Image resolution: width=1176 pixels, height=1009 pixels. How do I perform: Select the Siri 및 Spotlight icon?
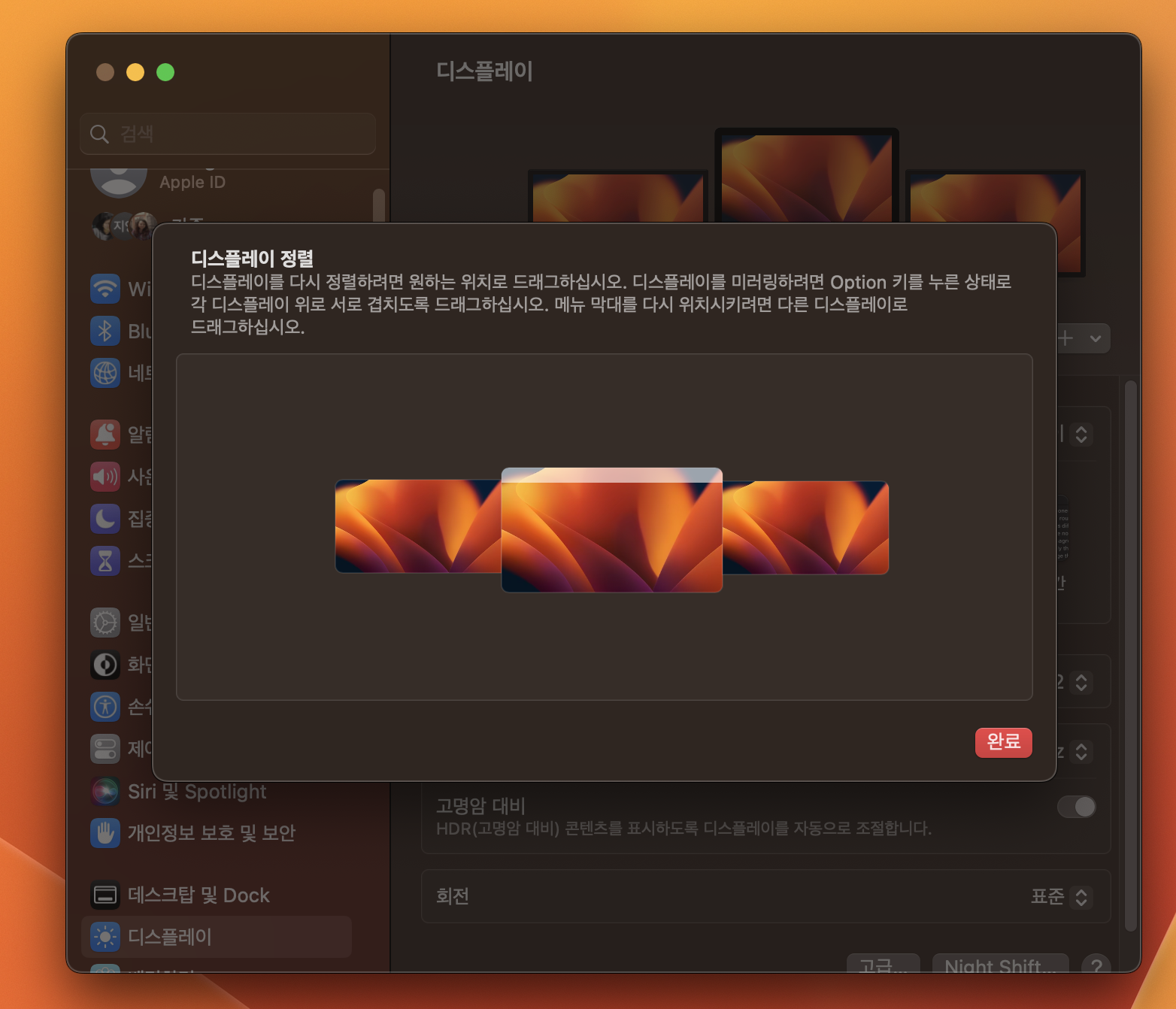point(105,791)
